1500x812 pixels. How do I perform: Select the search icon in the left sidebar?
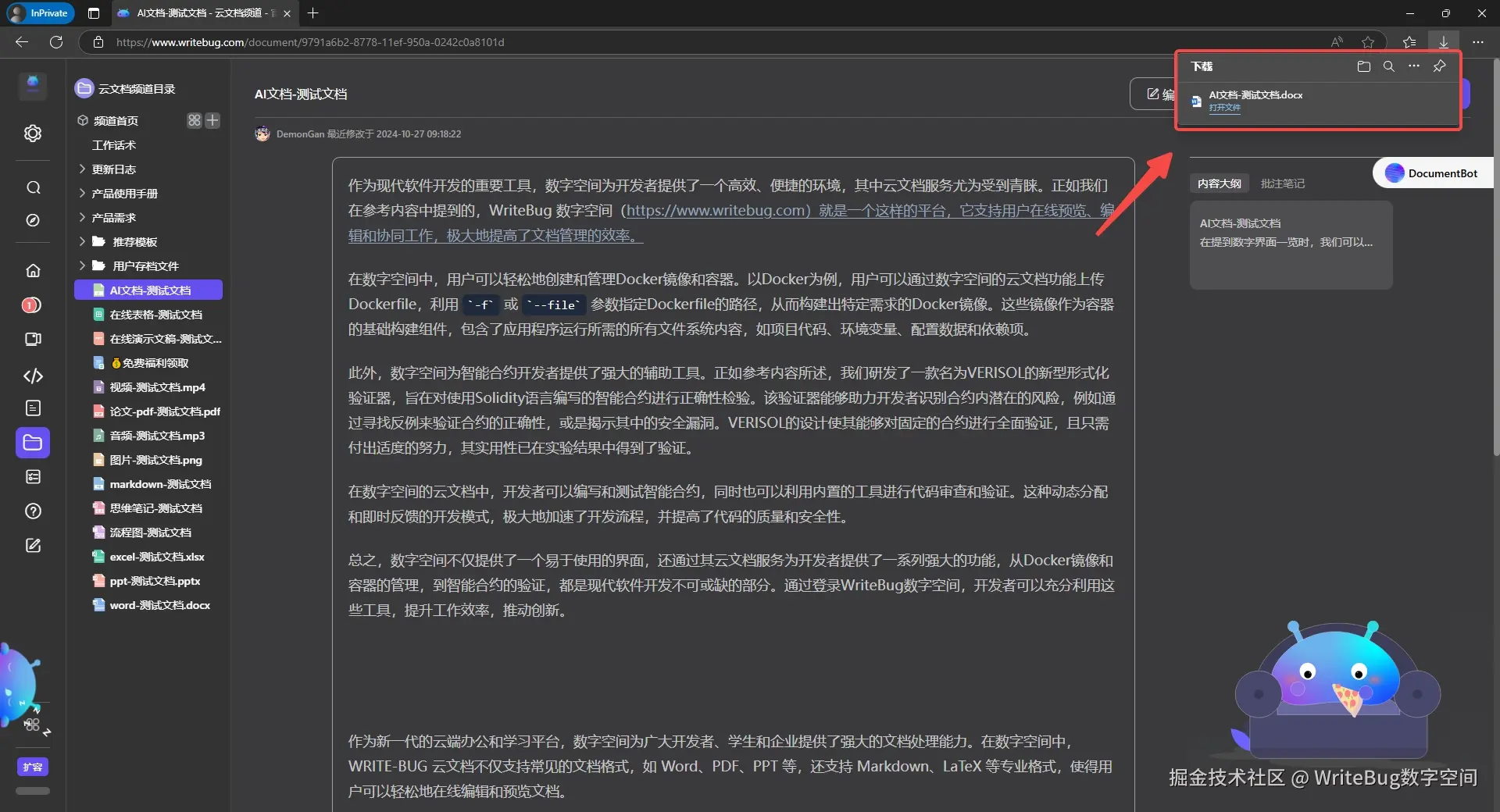click(x=32, y=187)
